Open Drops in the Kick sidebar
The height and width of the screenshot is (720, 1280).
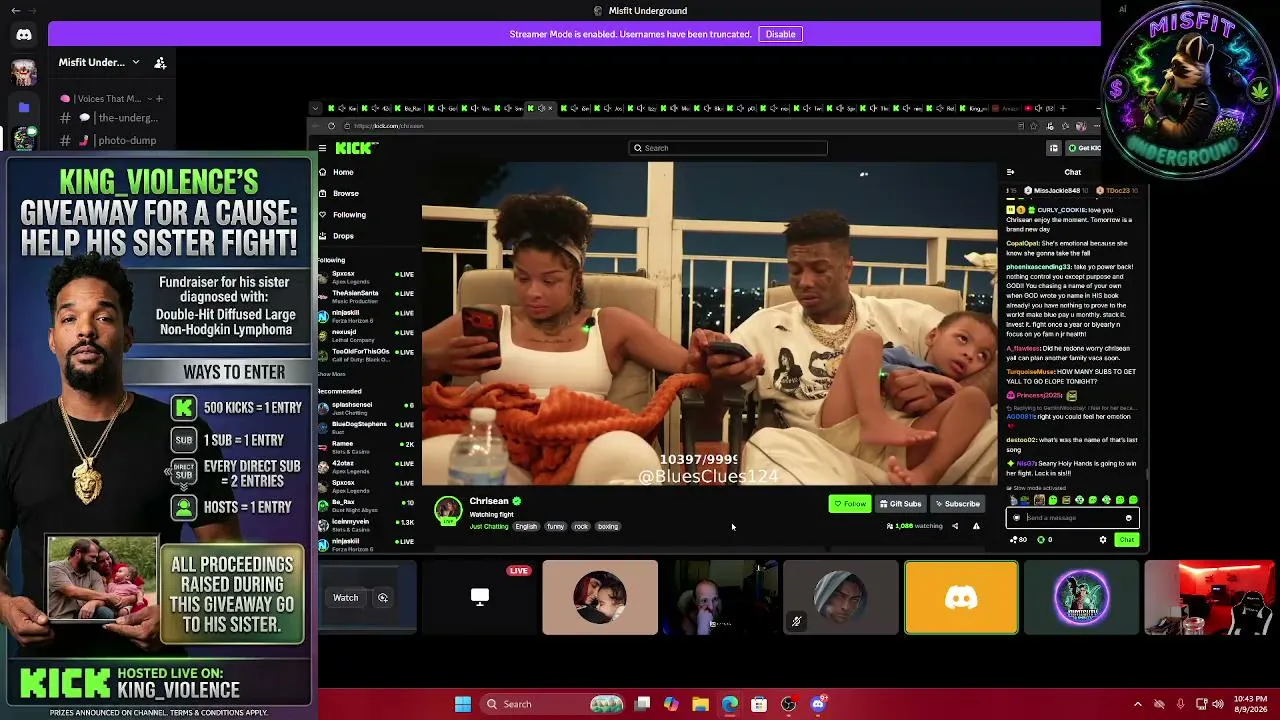point(343,236)
